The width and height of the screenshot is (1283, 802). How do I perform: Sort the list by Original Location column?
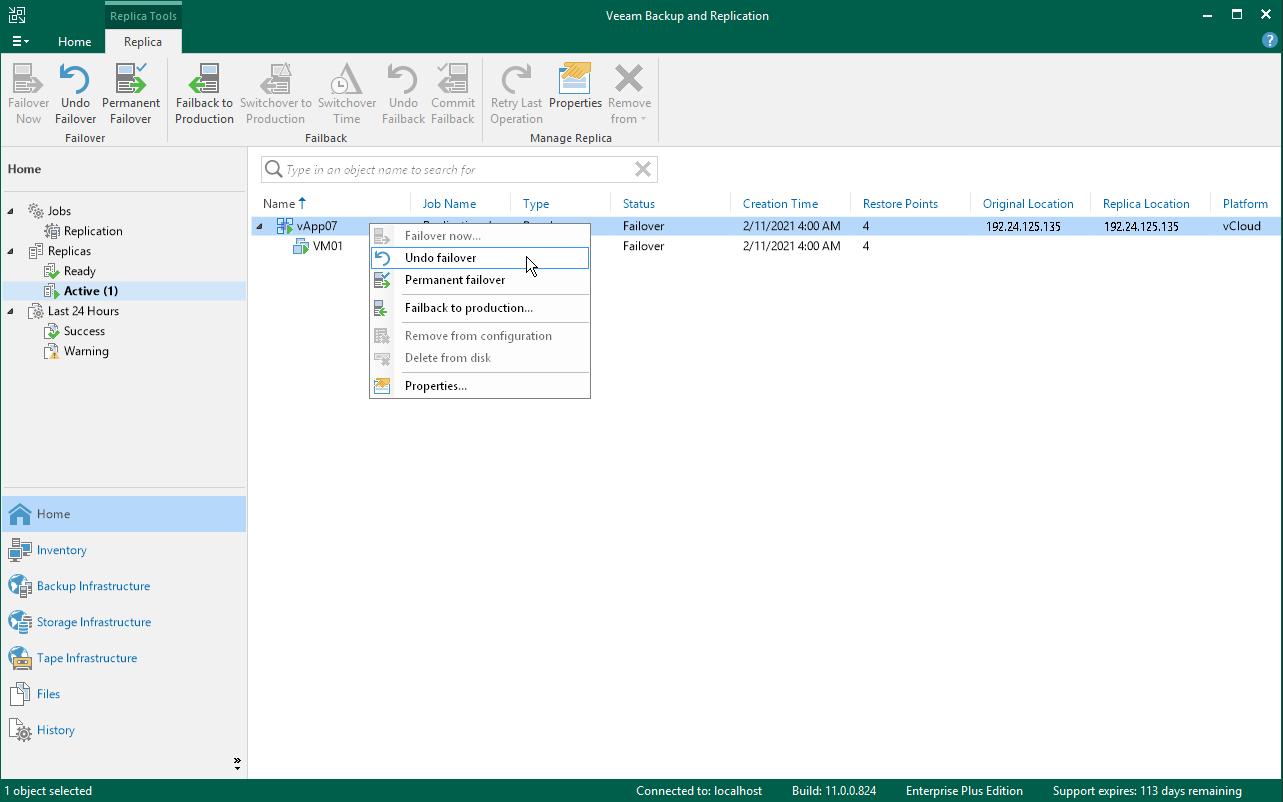(1030, 204)
